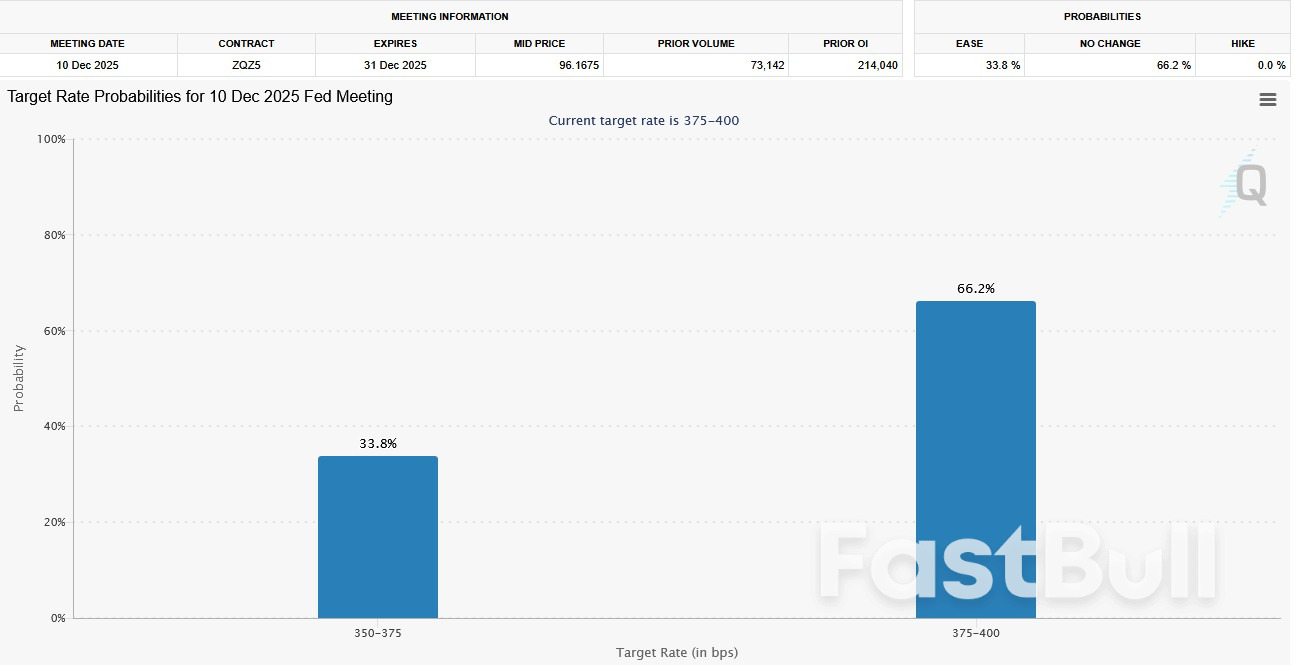Click the CONTRACT column header

pos(246,43)
